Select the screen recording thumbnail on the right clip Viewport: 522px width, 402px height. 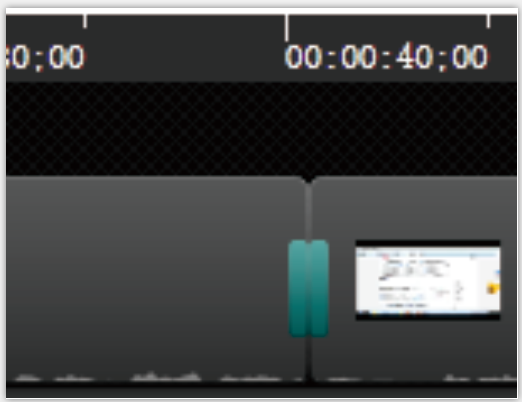pos(428,280)
